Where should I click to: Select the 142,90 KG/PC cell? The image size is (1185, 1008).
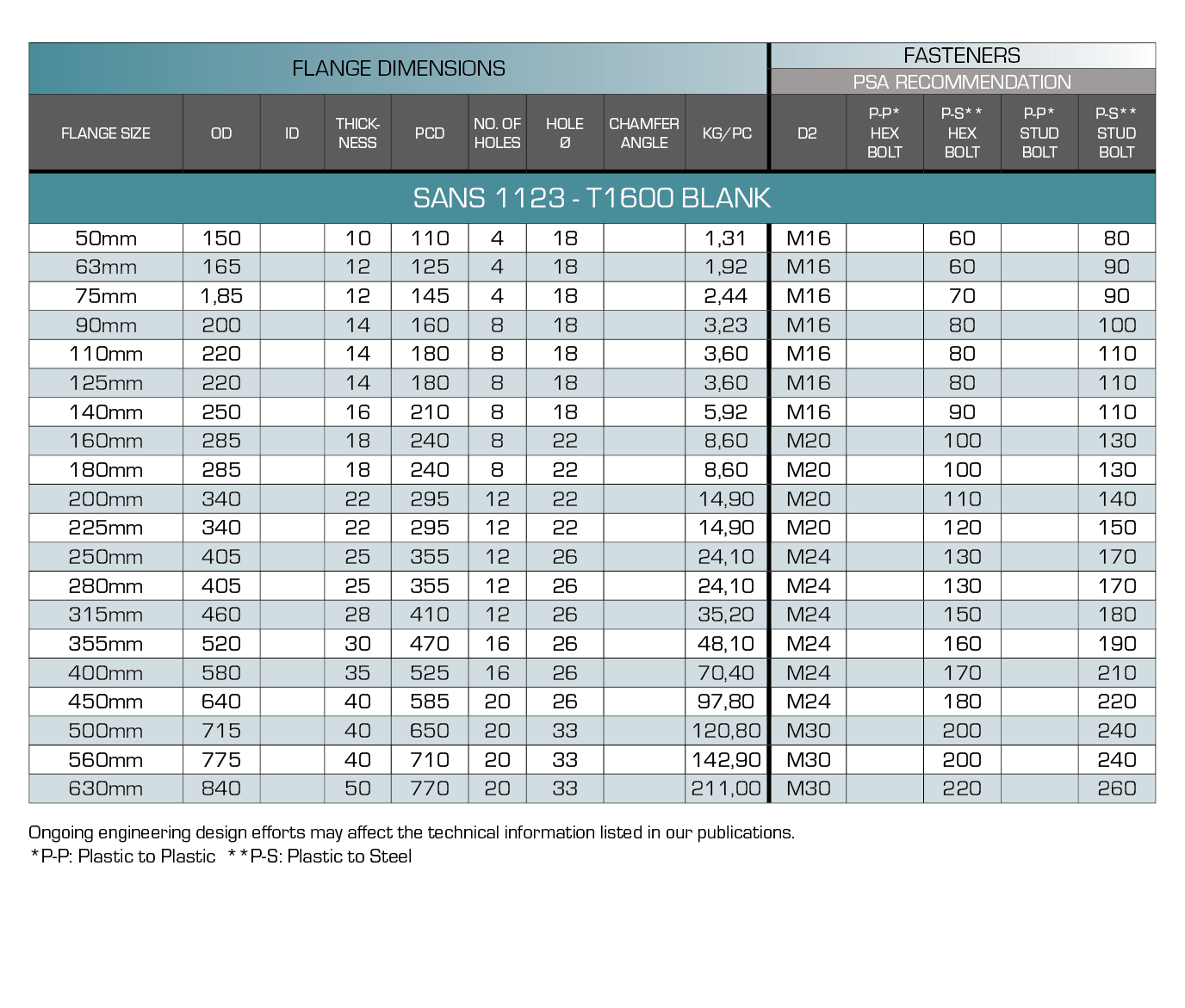(726, 760)
